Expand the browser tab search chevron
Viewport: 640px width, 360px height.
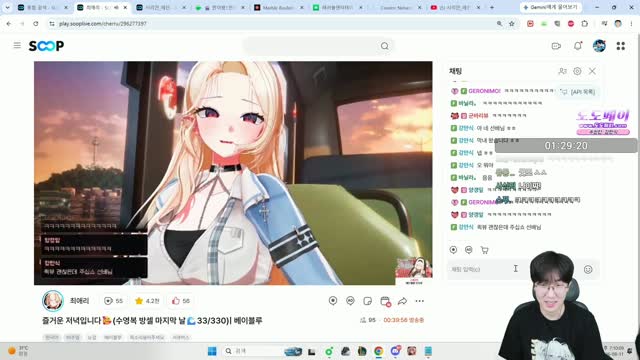tap(7, 7)
